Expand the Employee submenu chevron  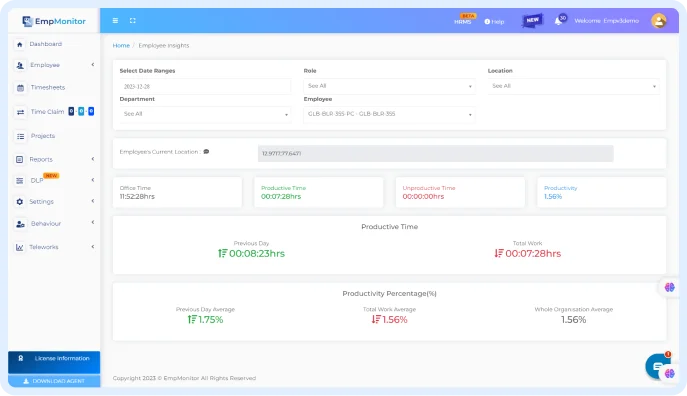[93, 65]
